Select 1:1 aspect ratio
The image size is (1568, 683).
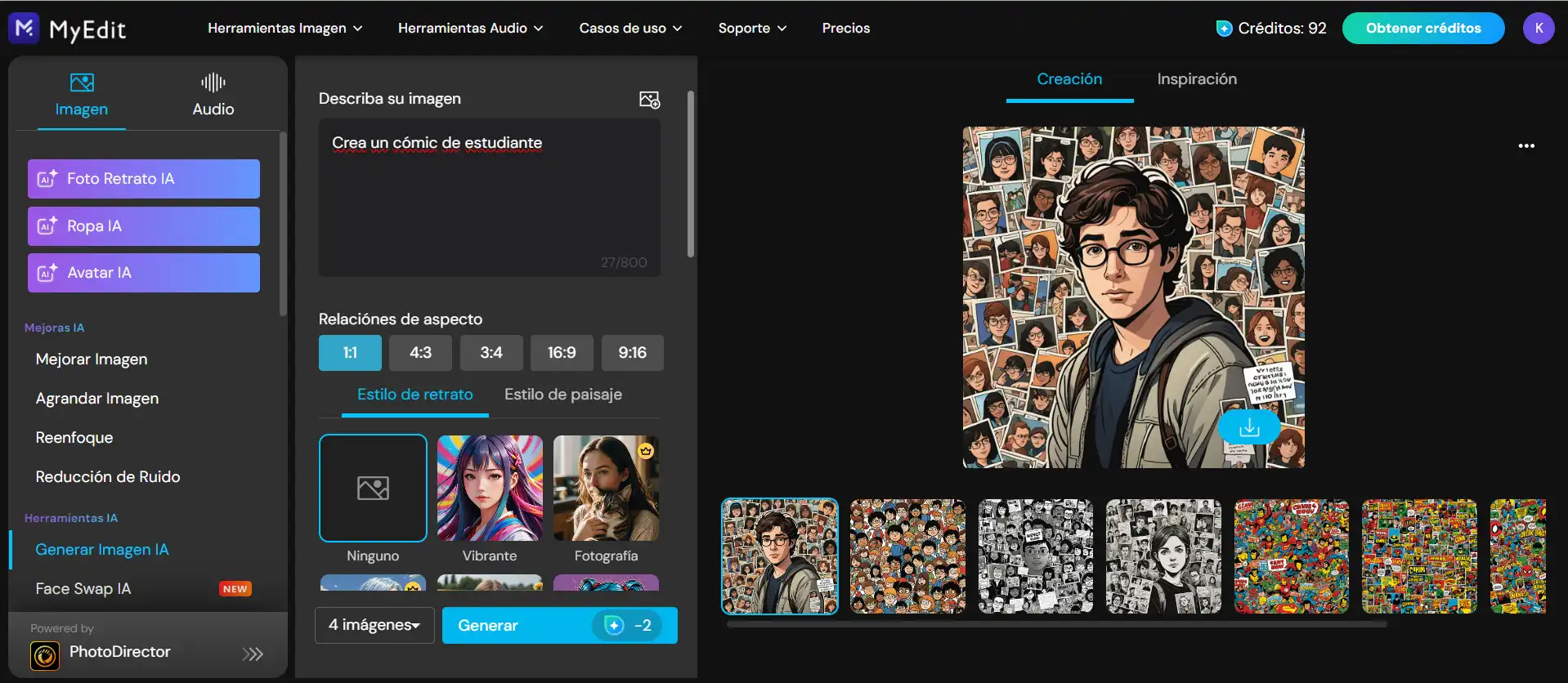[x=350, y=353]
